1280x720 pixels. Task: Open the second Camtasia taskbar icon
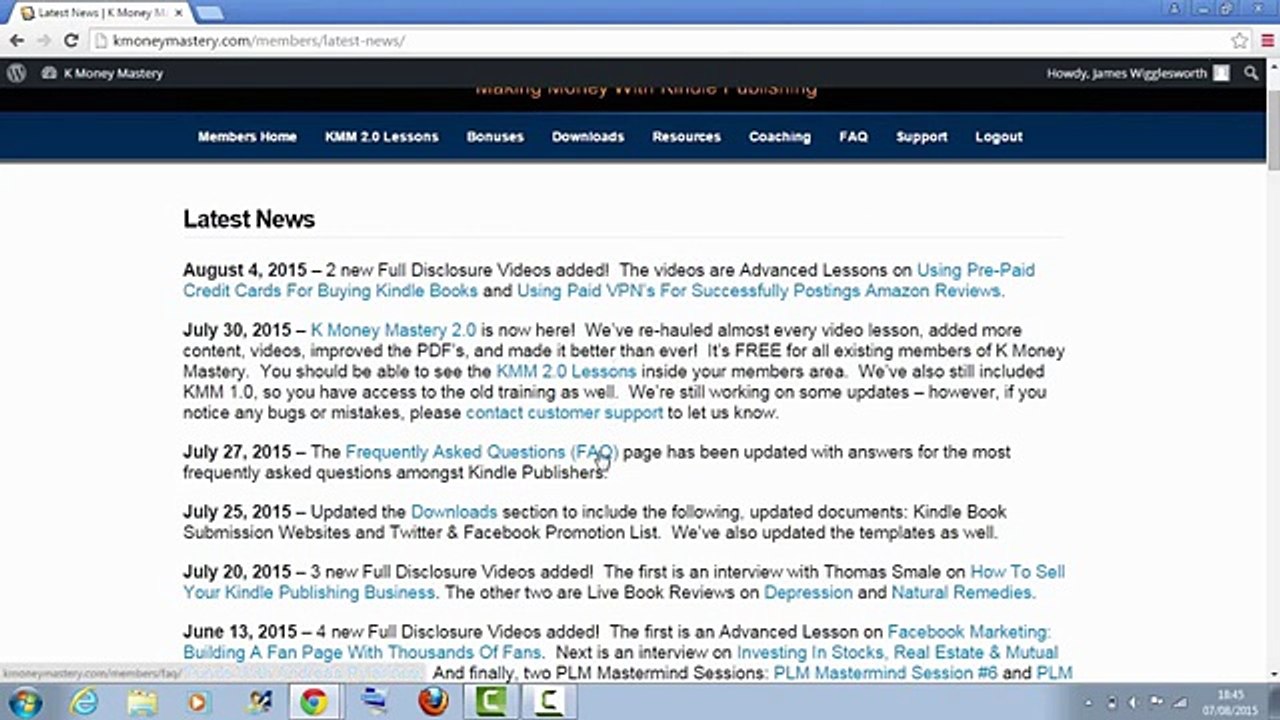tap(549, 702)
